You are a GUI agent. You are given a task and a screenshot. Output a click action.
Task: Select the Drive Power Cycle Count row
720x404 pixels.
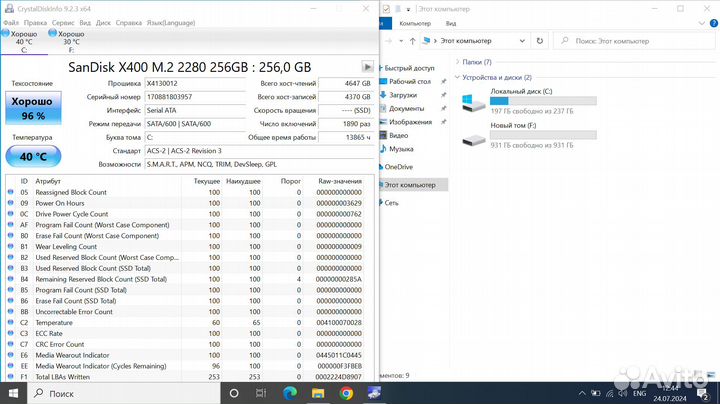(x=186, y=214)
